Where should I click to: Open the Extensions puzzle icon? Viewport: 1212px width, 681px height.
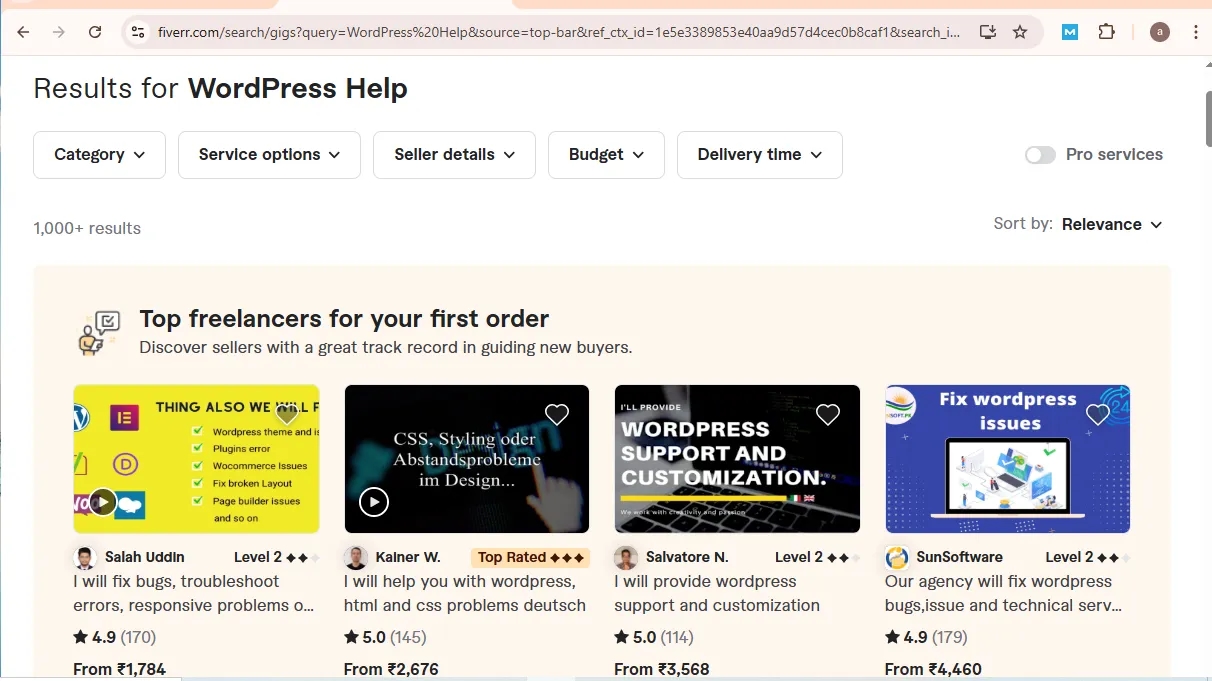pos(1106,32)
